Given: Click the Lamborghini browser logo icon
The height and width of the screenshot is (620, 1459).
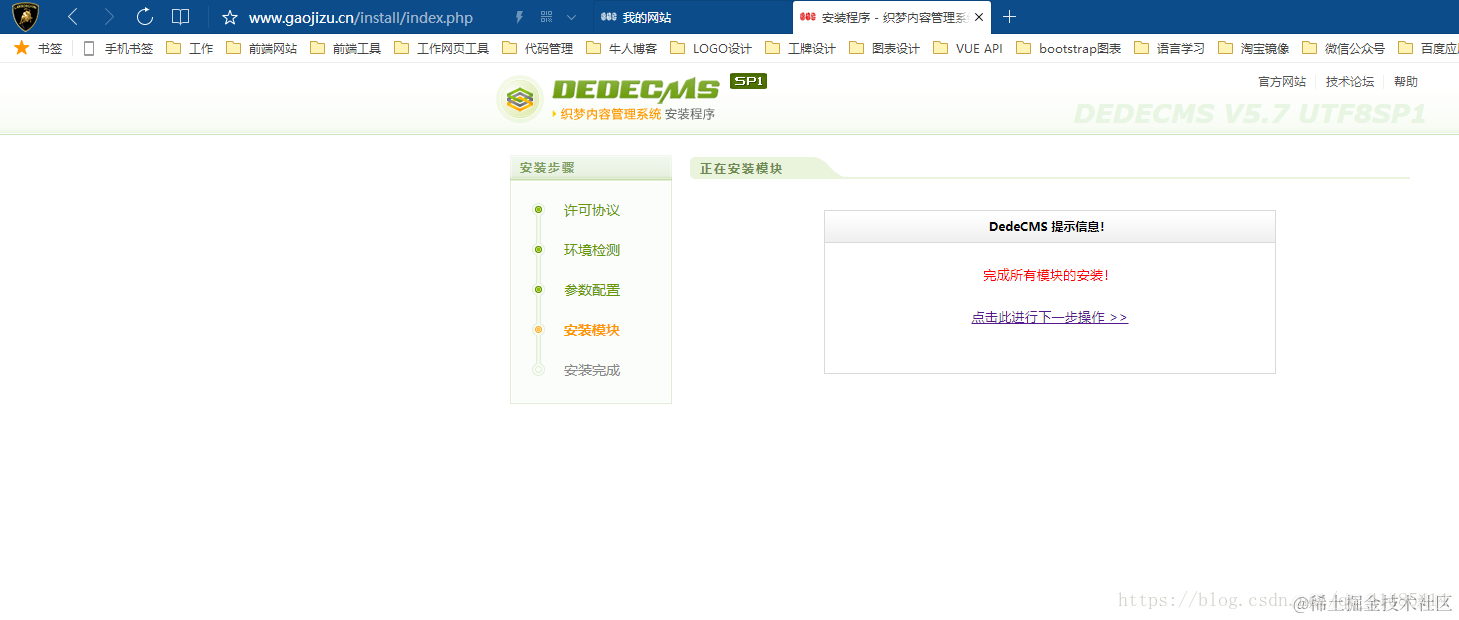Looking at the screenshot, I should [x=25, y=17].
